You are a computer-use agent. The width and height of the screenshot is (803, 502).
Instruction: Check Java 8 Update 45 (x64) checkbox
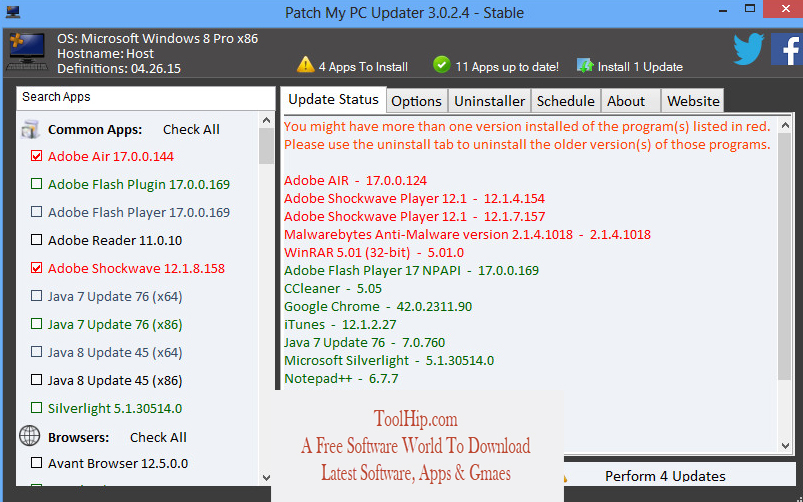point(36,352)
